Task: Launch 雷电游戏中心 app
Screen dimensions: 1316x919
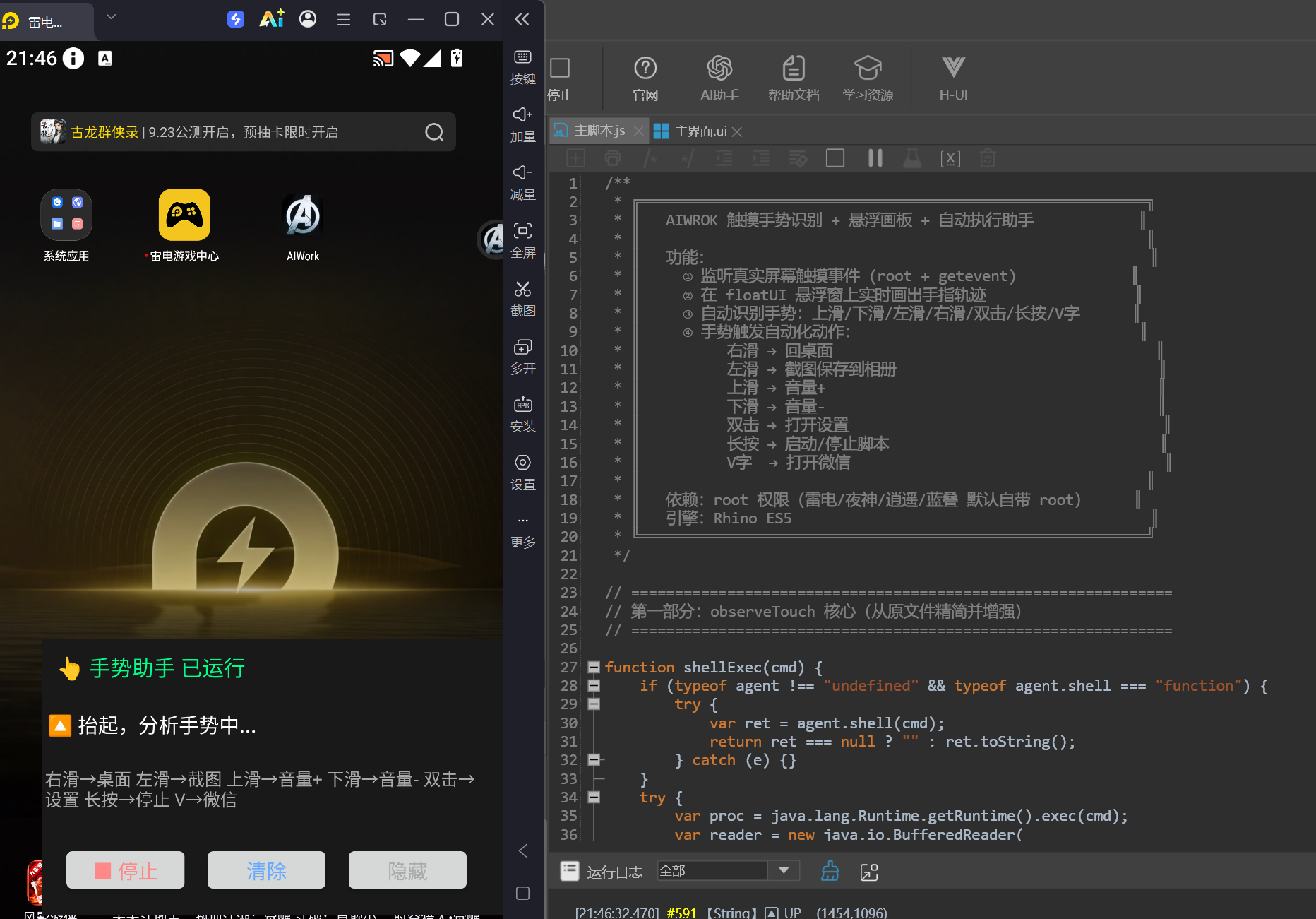Action: pos(184,226)
